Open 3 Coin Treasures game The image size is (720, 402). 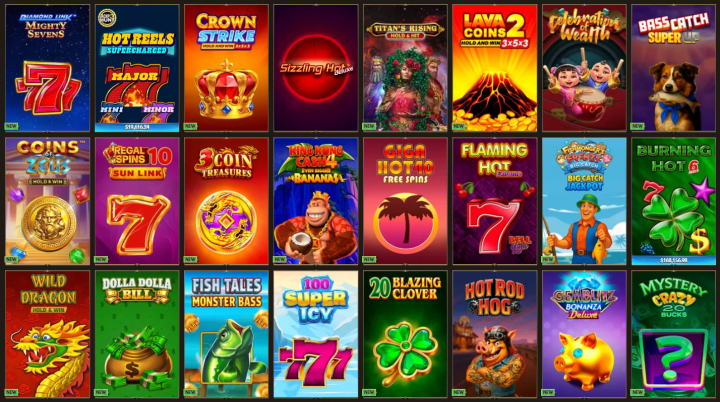(x=226, y=201)
